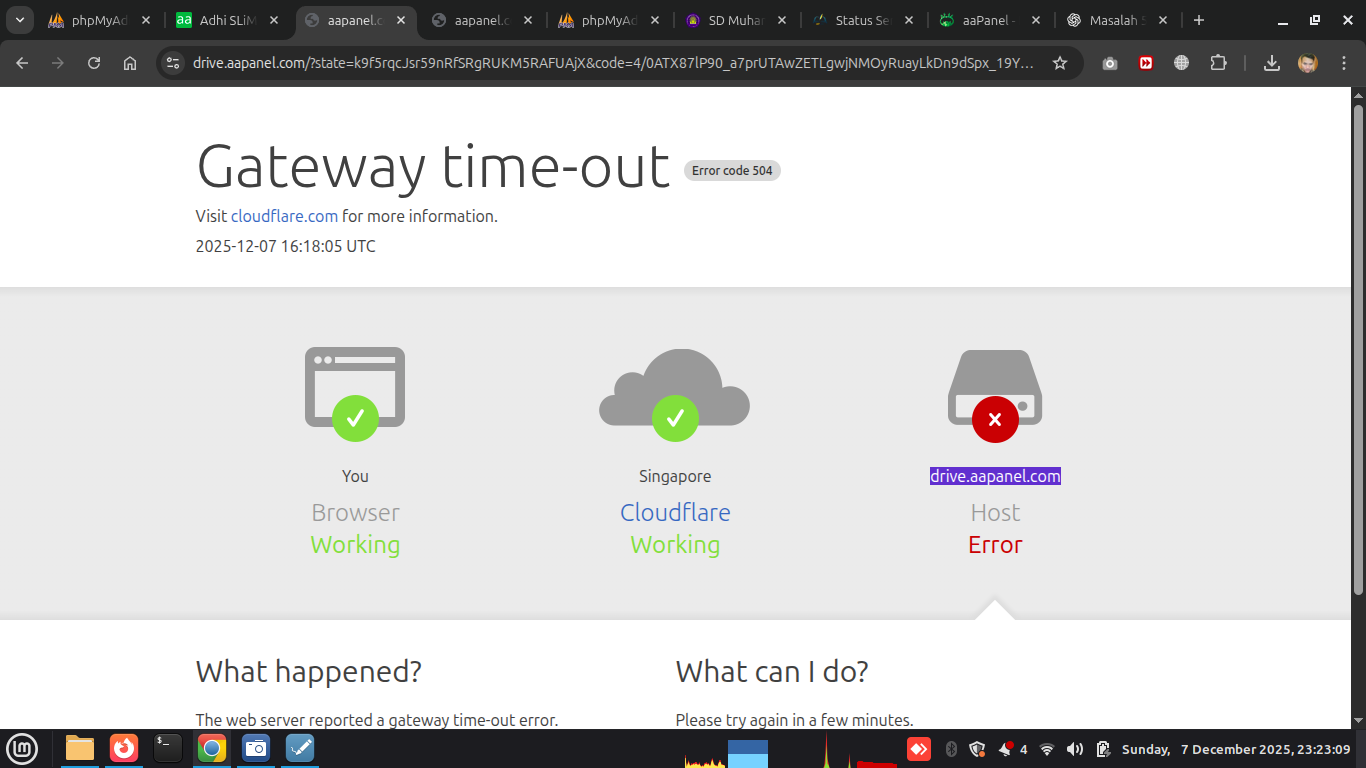
Task: Switch to Chrome in the taskbar
Action: pyautogui.click(x=212, y=748)
